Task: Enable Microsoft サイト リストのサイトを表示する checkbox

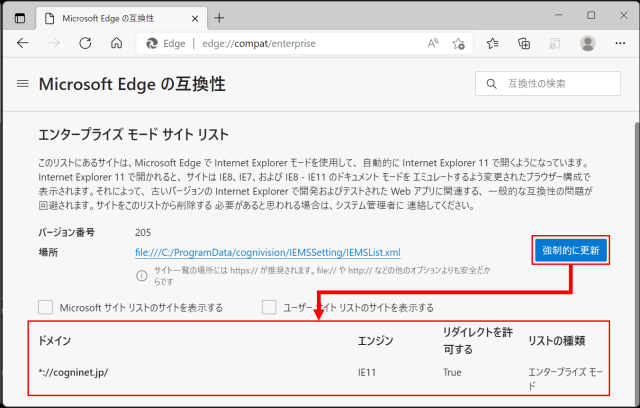Action: pyautogui.click(x=45, y=307)
